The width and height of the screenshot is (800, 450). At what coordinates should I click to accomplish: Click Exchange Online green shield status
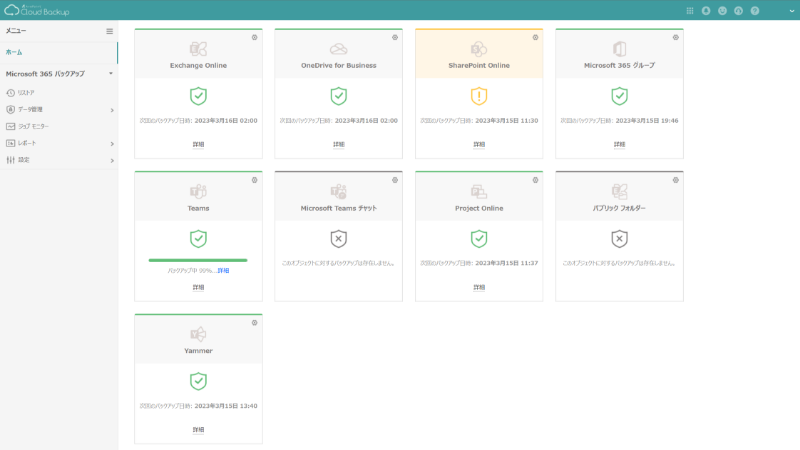coord(198,96)
